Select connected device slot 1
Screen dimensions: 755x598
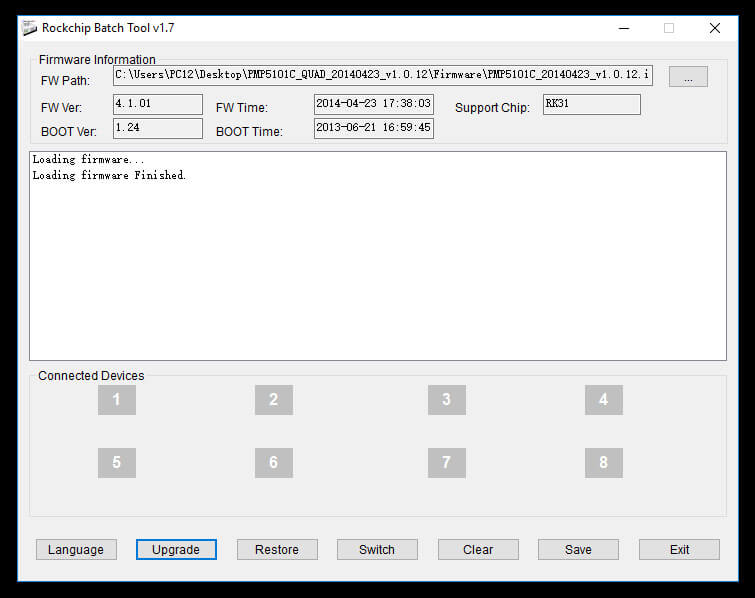(x=117, y=400)
